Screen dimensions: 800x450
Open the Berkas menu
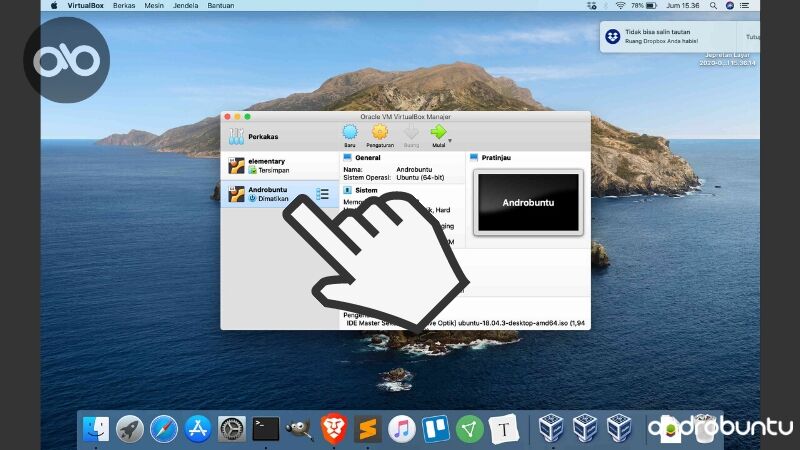tap(124, 6)
